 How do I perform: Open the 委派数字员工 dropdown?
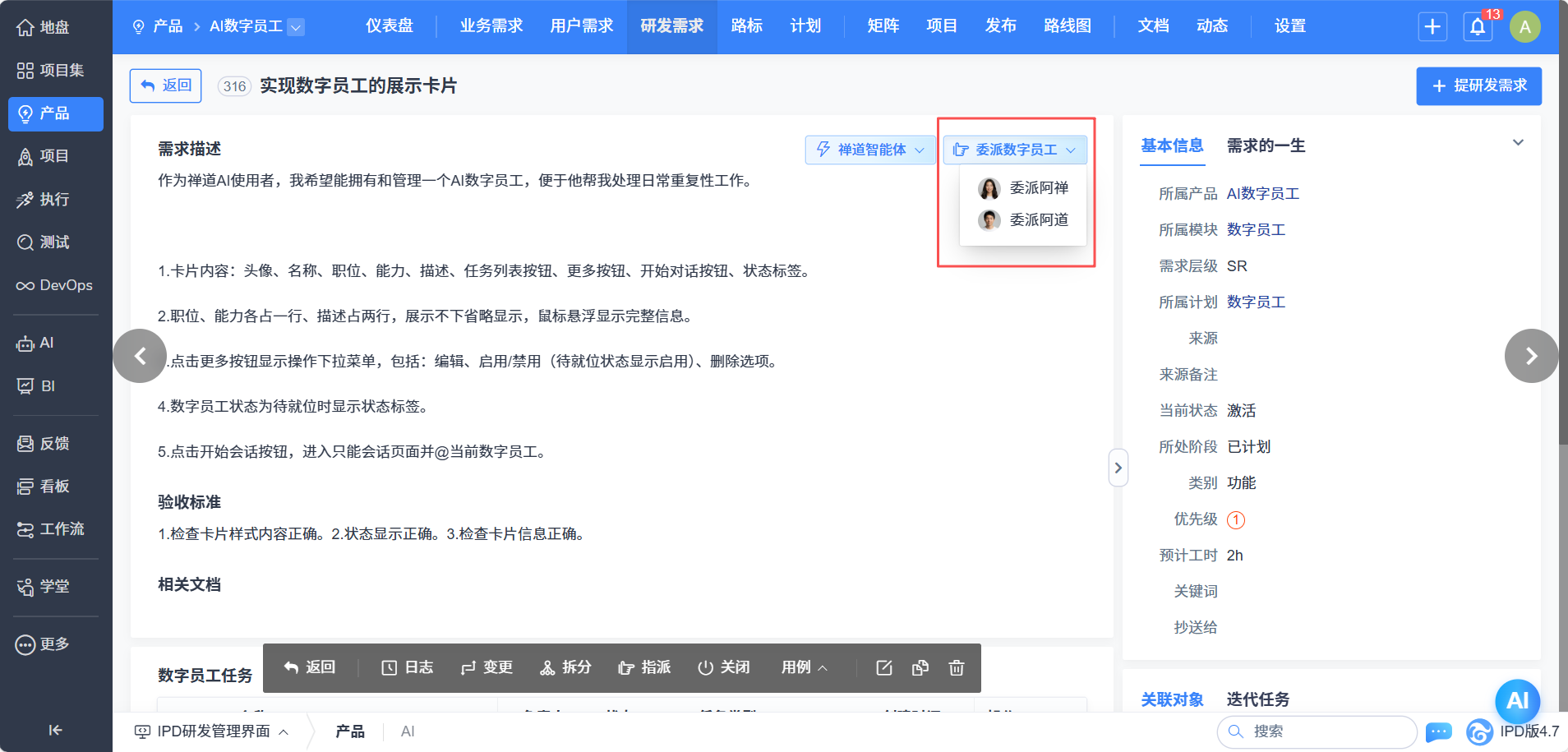1015,150
